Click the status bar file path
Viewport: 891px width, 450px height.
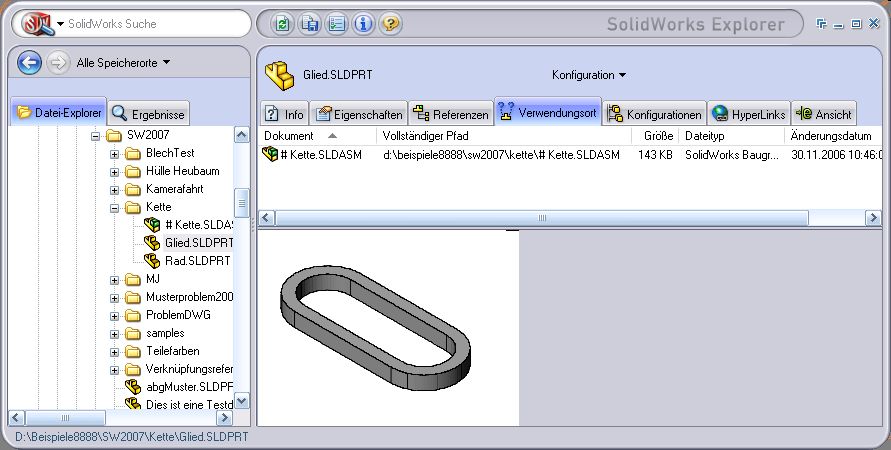tap(132, 438)
